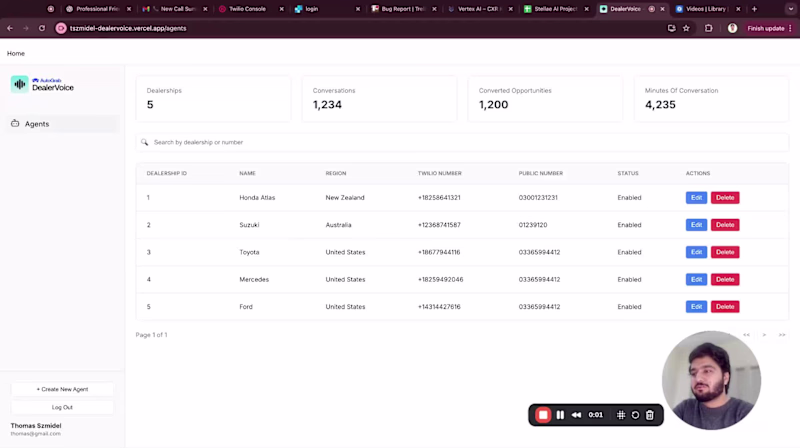Edit the Ford dealership
The width and height of the screenshot is (800, 448).
696,307
